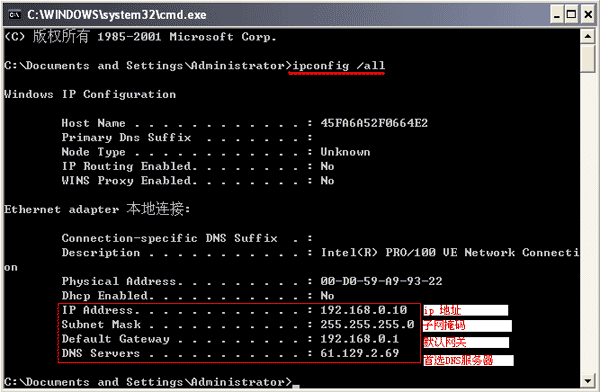Click the scrollbar up arrow
This screenshot has width=600, height=392.
coord(587,37)
